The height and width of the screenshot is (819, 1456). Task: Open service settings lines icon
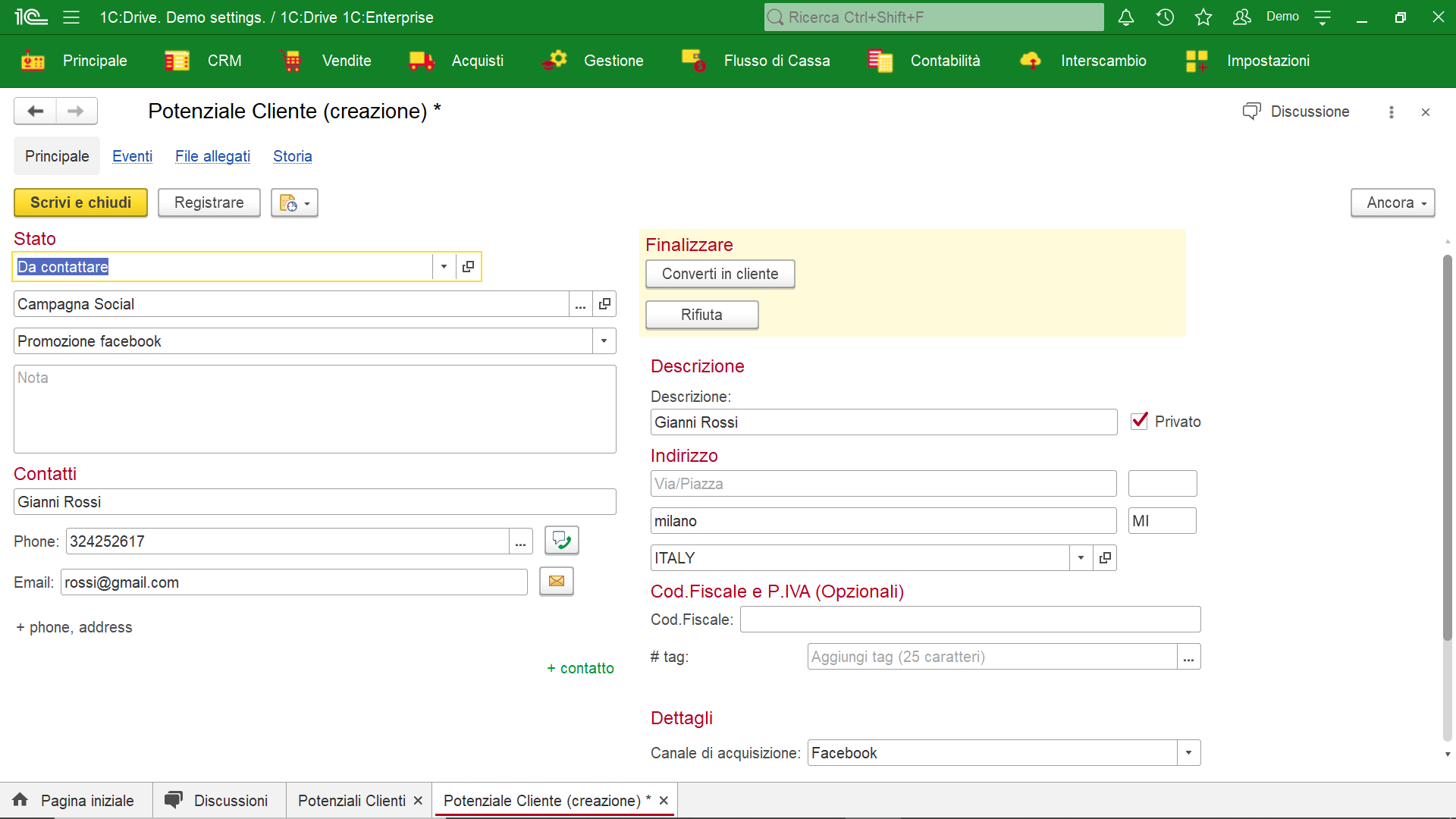(x=1323, y=17)
